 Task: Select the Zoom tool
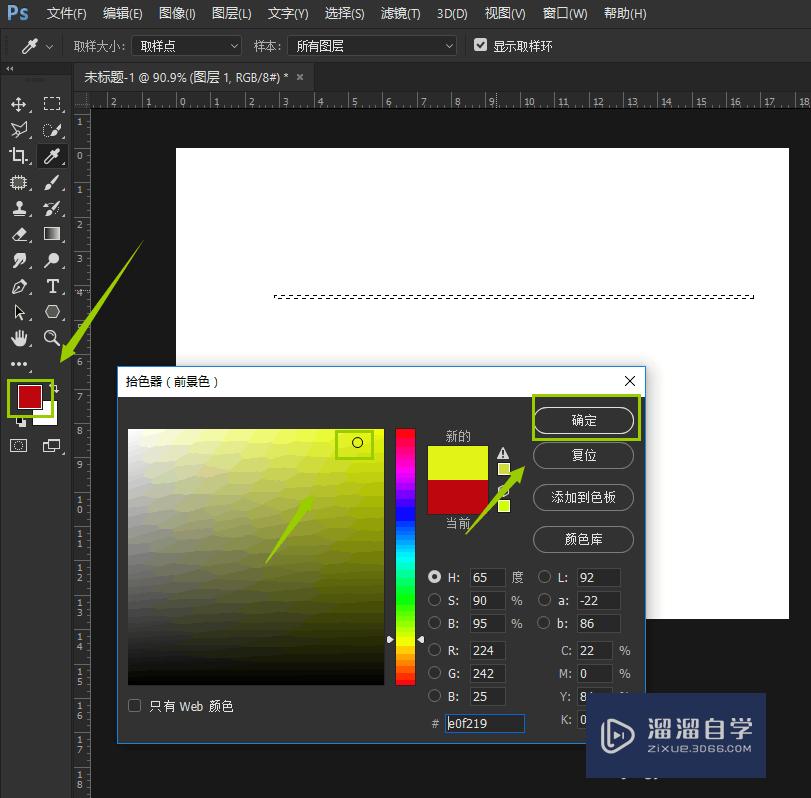pyautogui.click(x=52, y=338)
